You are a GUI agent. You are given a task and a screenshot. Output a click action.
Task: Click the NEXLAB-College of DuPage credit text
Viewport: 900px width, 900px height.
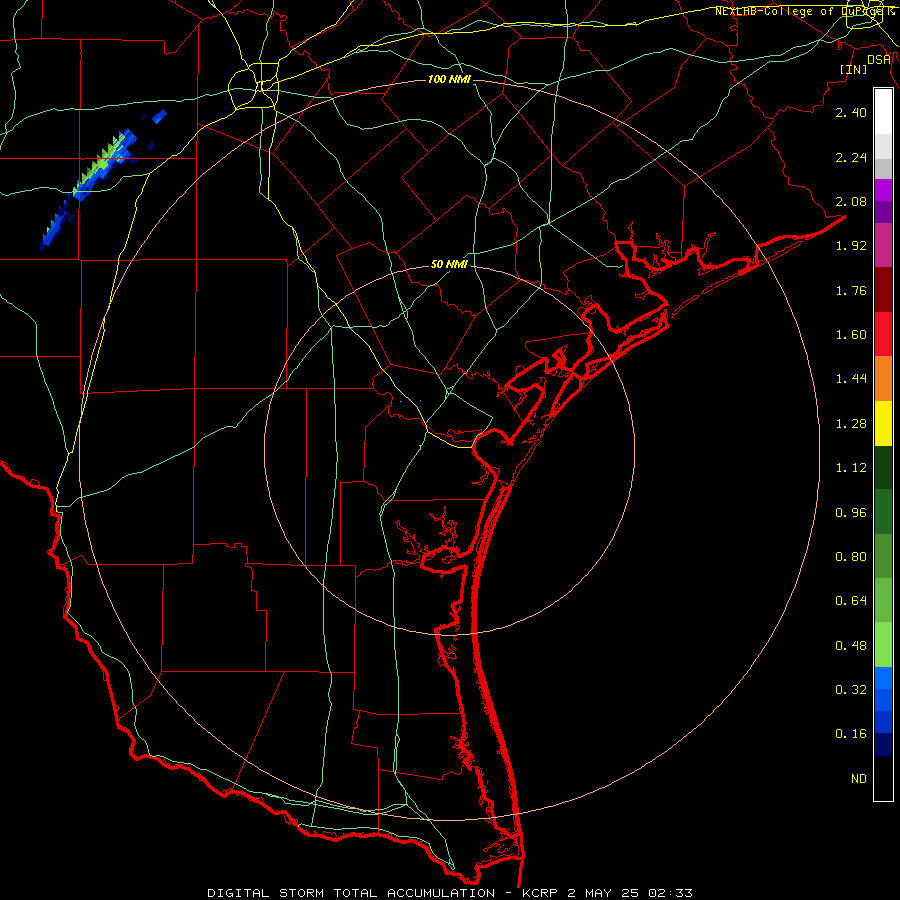tap(804, 11)
